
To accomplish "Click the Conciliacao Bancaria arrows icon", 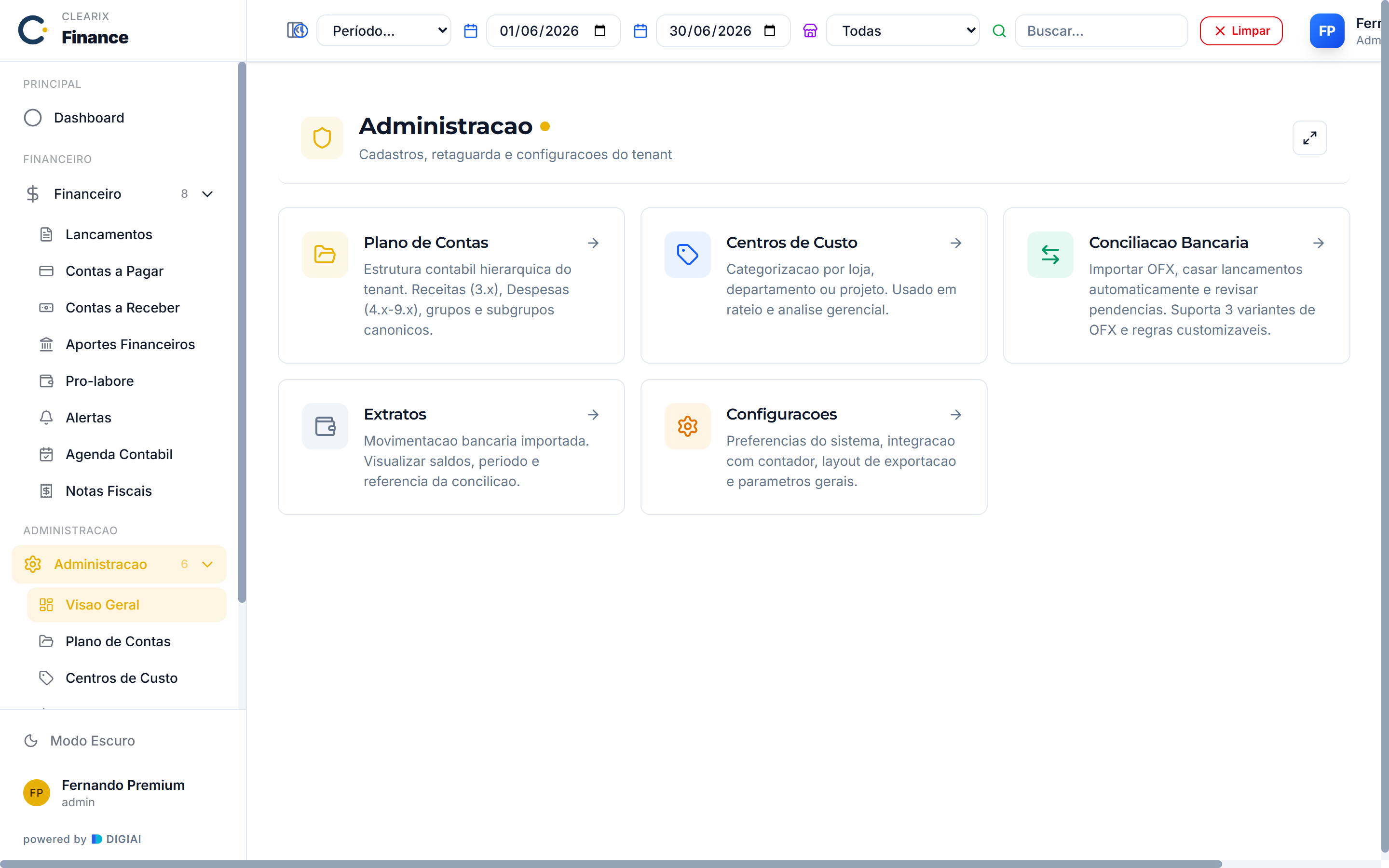I will pos(1050,254).
